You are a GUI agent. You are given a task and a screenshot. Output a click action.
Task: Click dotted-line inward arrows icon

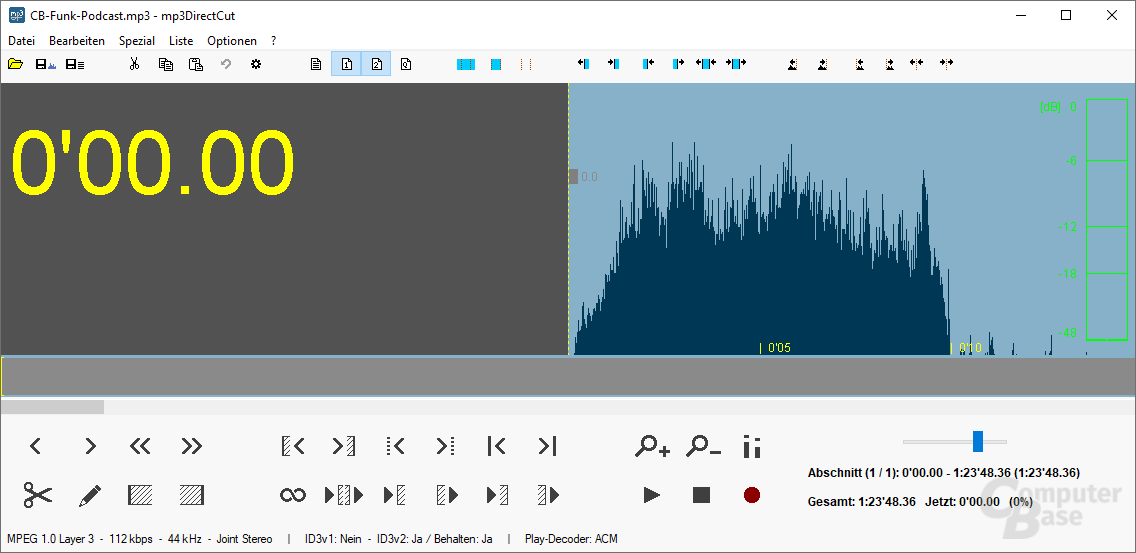tap(916, 64)
